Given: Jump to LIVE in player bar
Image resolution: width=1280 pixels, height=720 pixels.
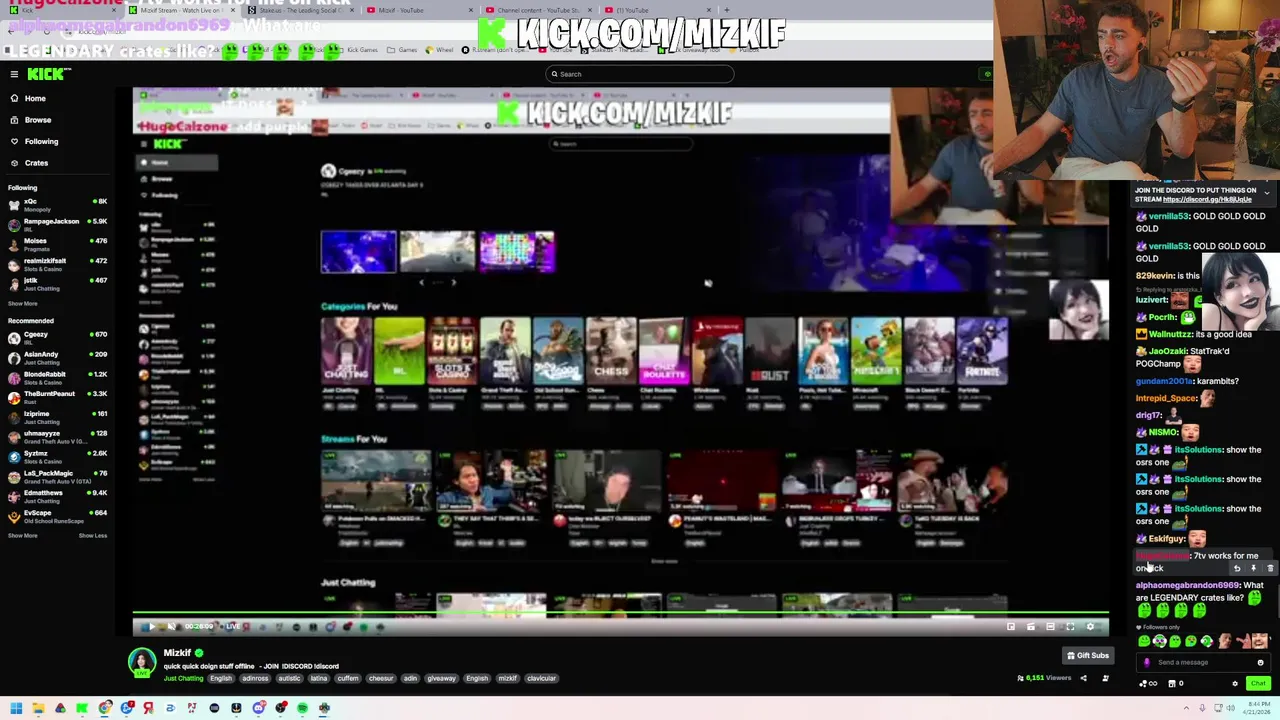Looking at the screenshot, I should (232, 627).
